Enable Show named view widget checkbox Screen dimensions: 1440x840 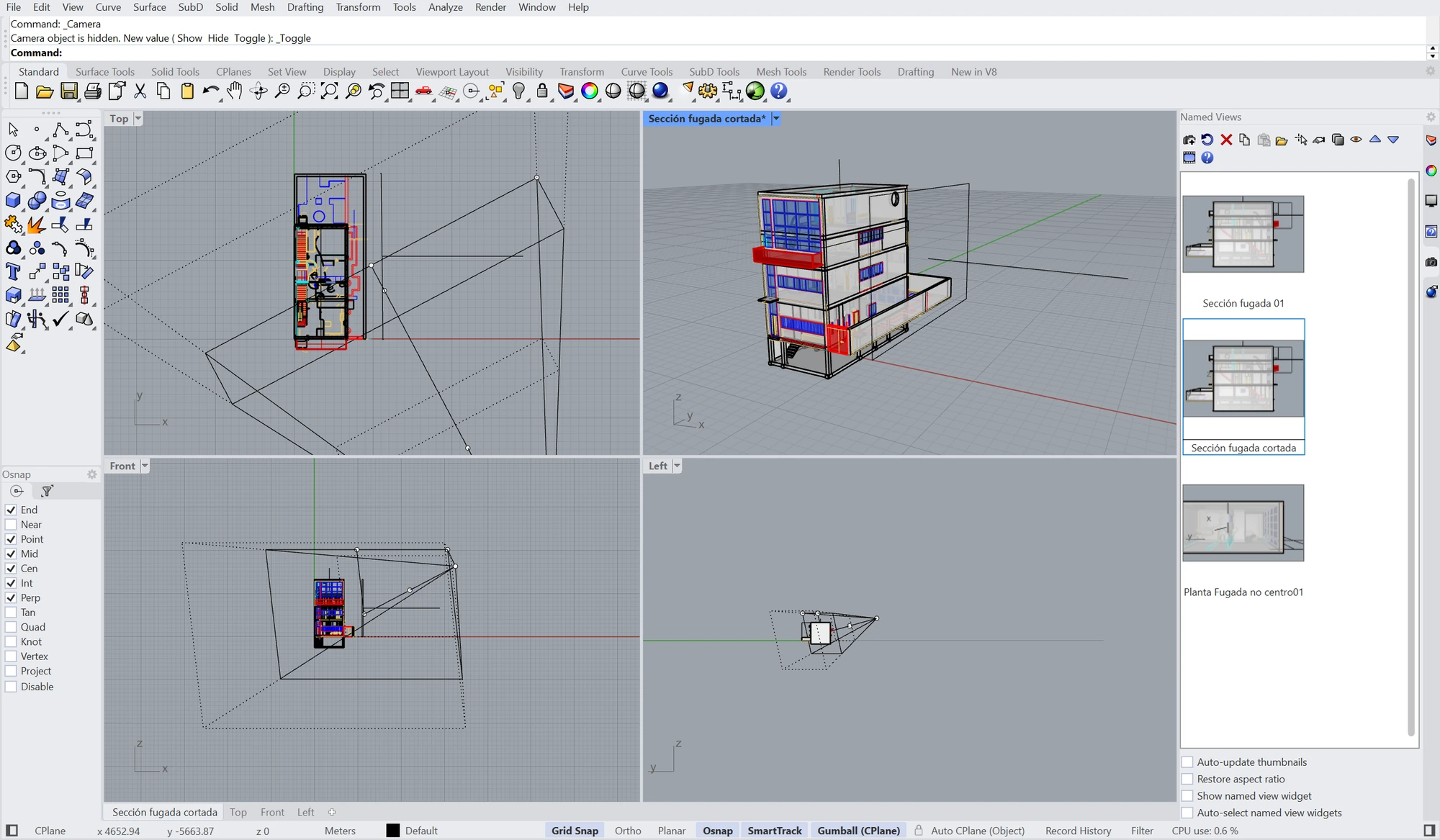[x=1187, y=796]
